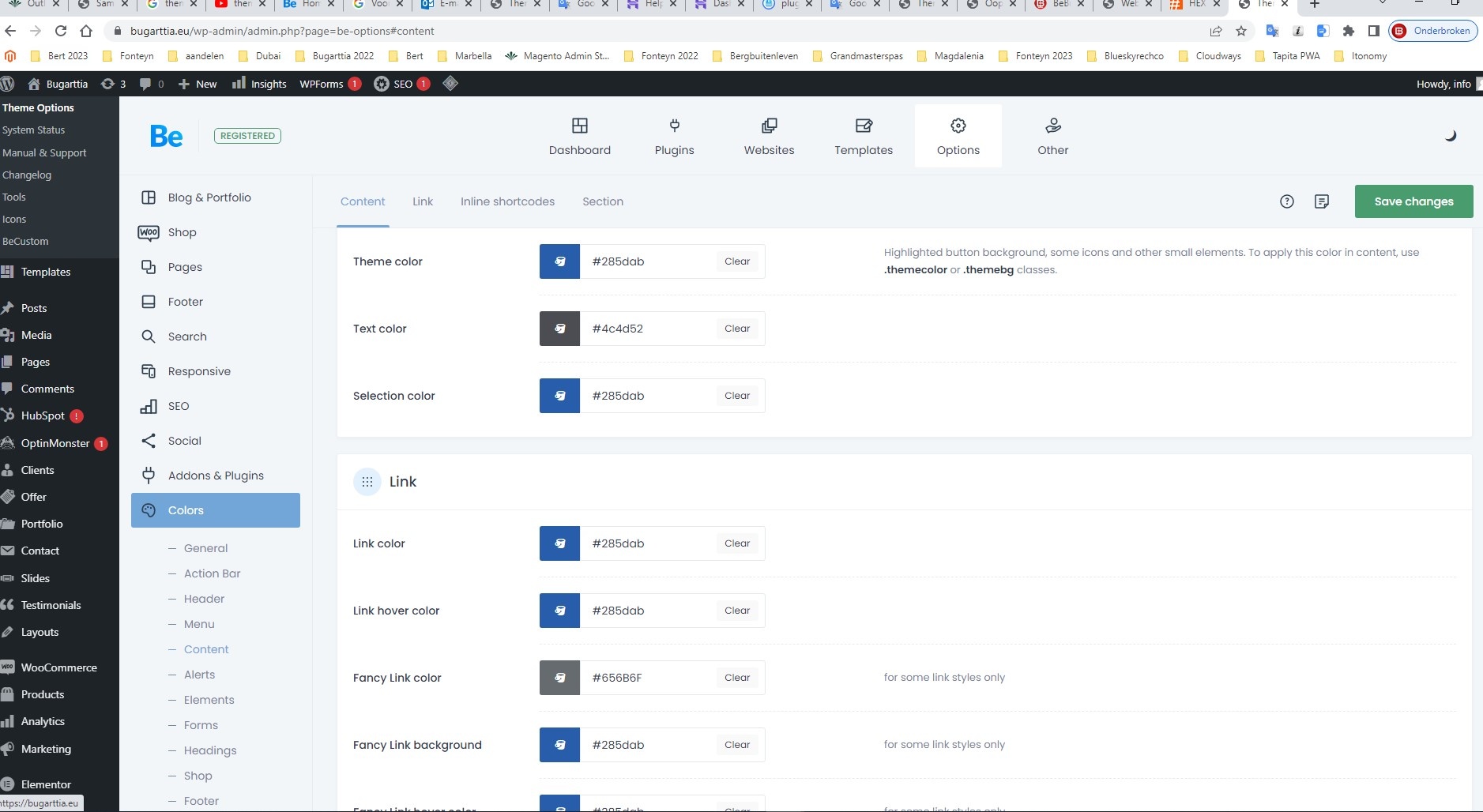Select General under Colors
The width and height of the screenshot is (1483, 812).
[205, 548]
